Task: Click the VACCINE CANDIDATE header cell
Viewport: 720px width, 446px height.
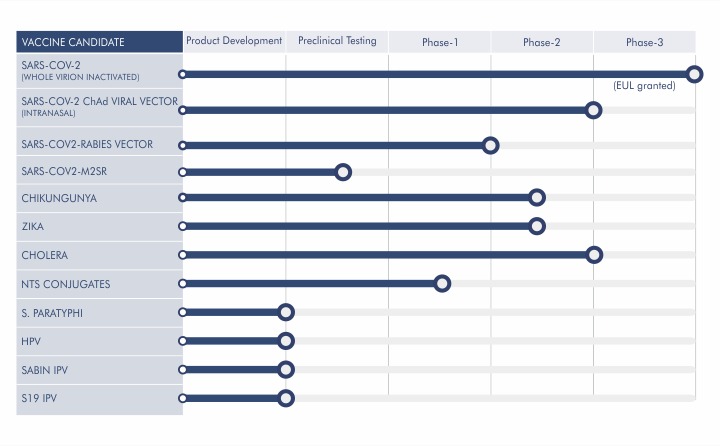Action: 100,42
